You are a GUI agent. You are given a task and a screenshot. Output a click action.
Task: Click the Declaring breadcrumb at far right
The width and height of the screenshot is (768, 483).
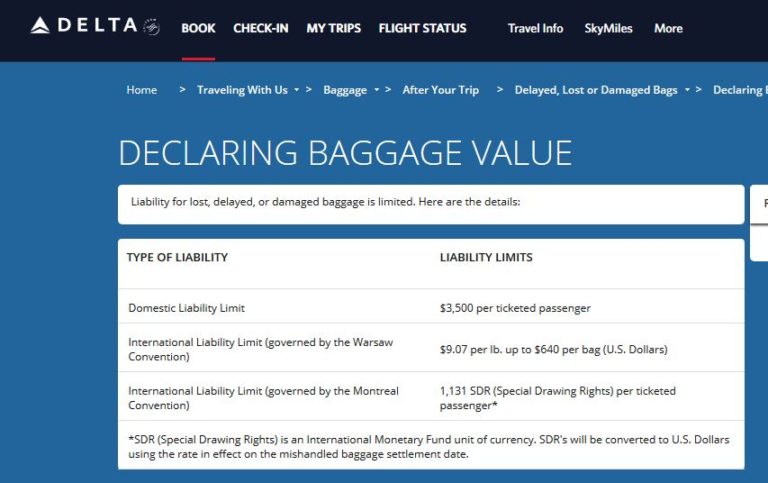click(738, 90)
